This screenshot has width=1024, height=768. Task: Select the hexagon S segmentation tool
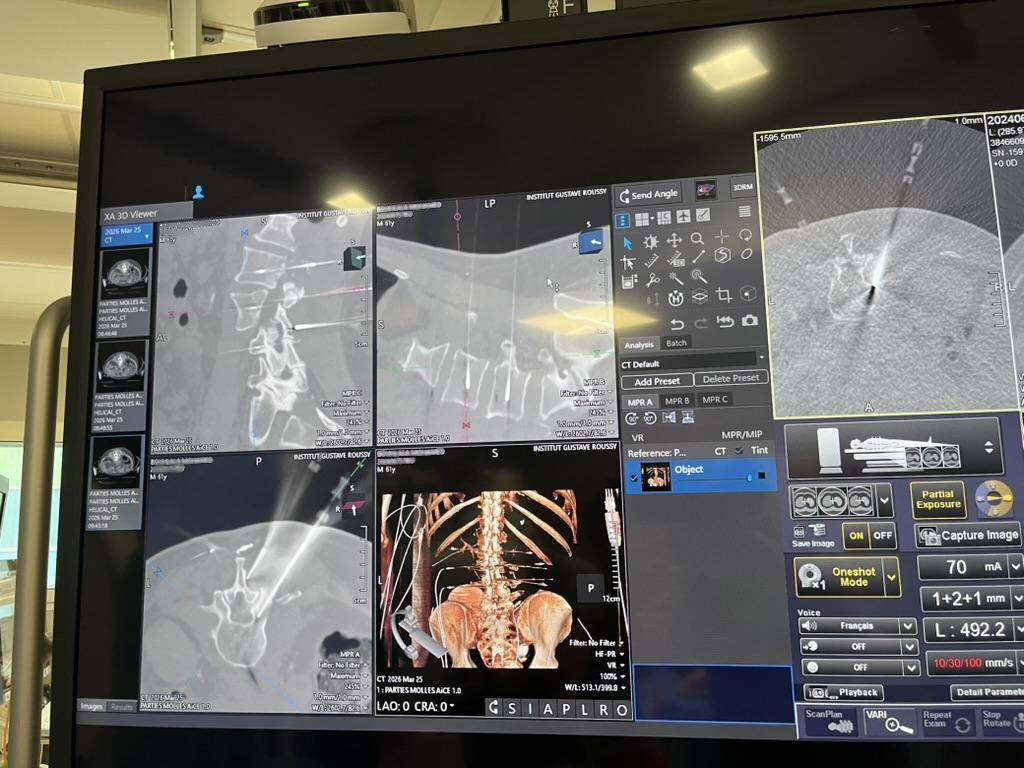722,255
